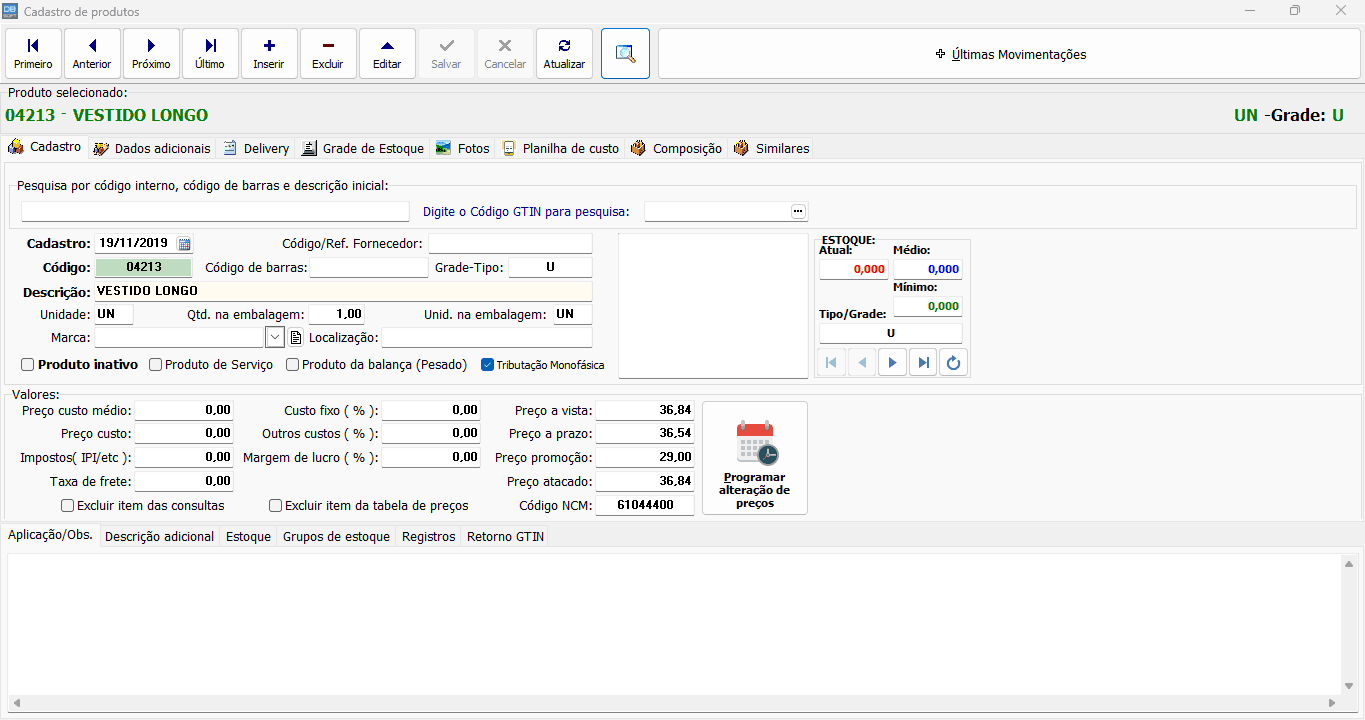Click the document icon beside Marca

point(295,338)
